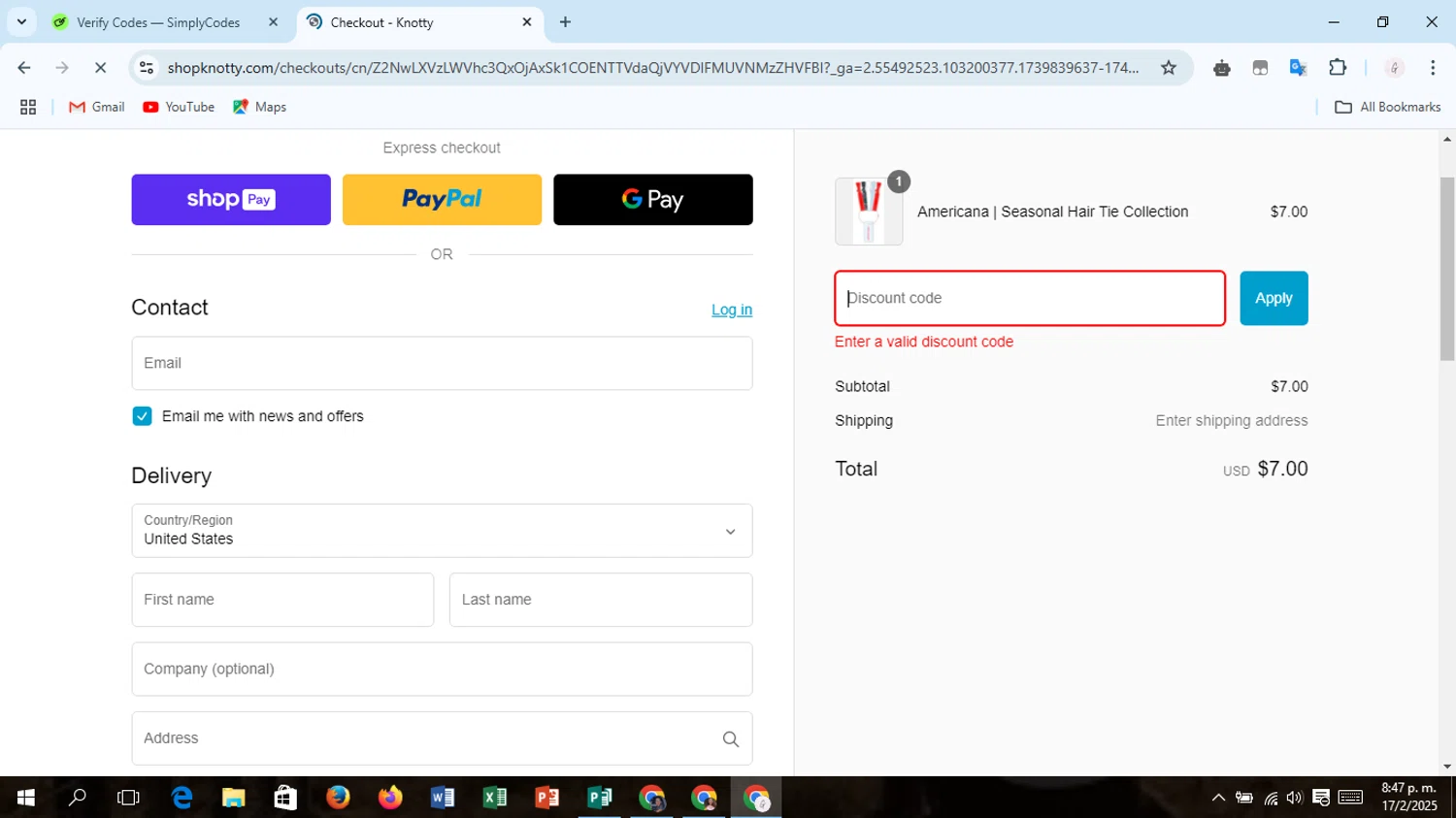
Task: Open Publisher from the taskbar
Action: coord(600,798)
